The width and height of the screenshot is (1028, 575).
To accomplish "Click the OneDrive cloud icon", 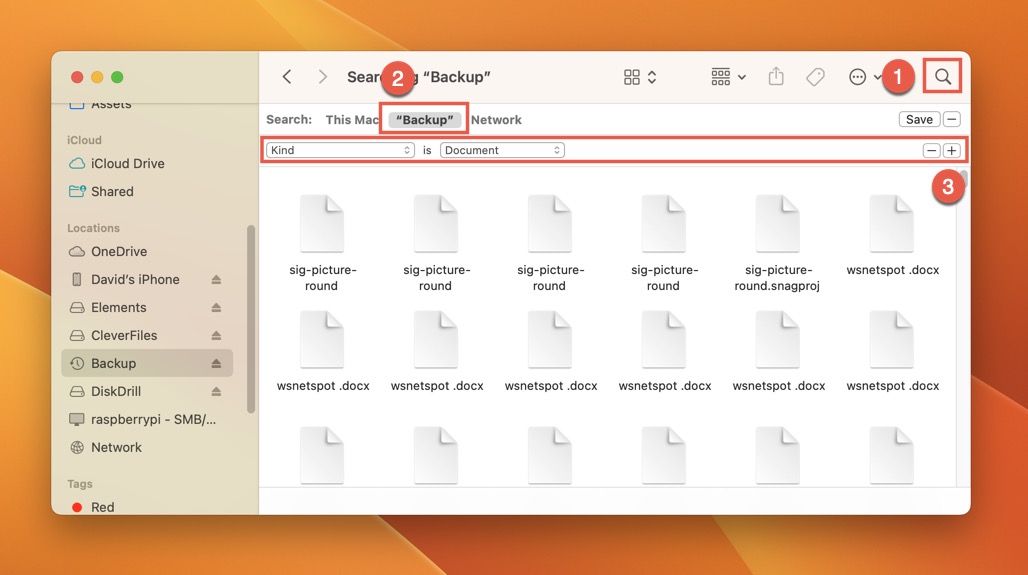I will click(x=77, y=251).
